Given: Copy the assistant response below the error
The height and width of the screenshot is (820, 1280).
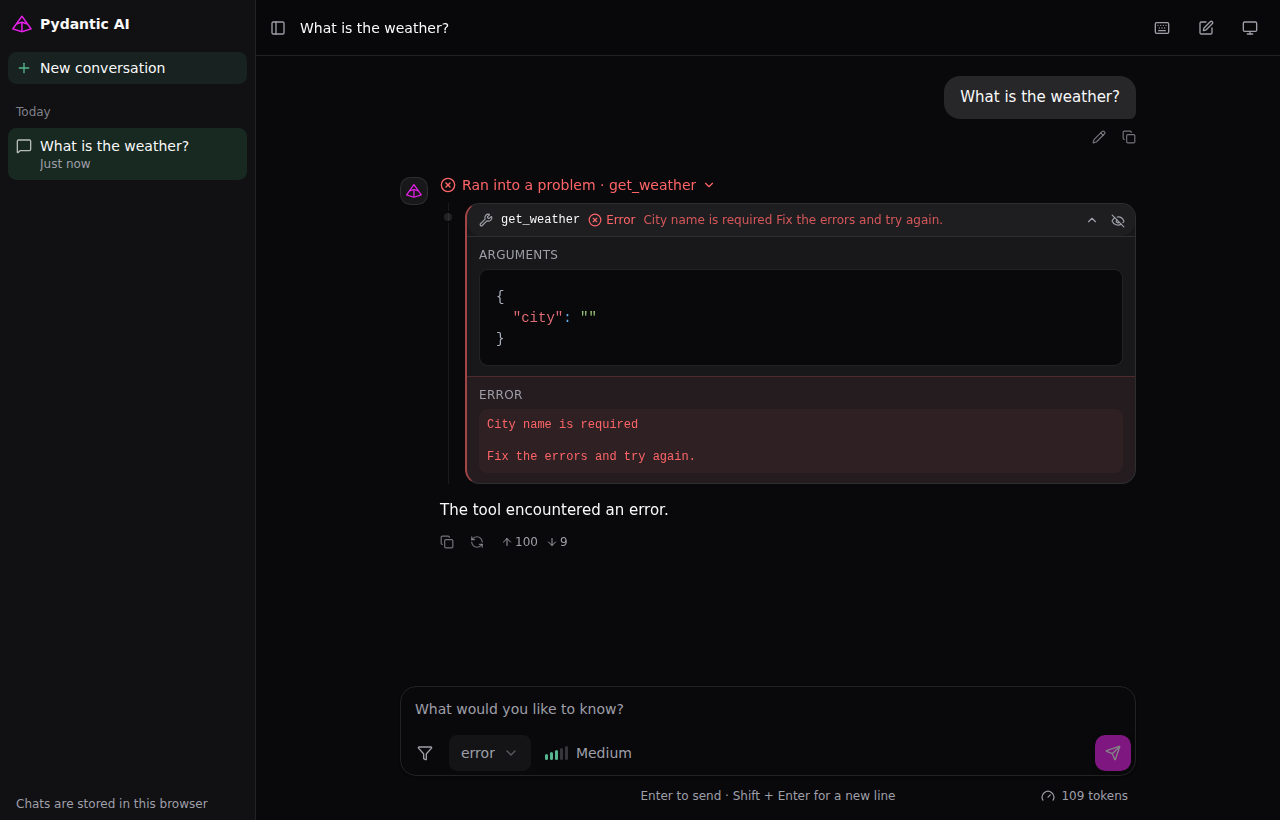Looking at the screenshot, I should point(447,542).
